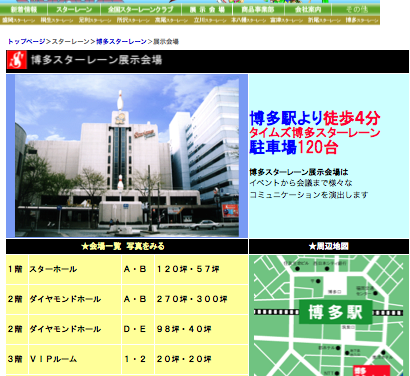This screenshot has width=410, height=376.
Task: Click the スターレーン breadcrumb text
Action: (x=71, y=42)
